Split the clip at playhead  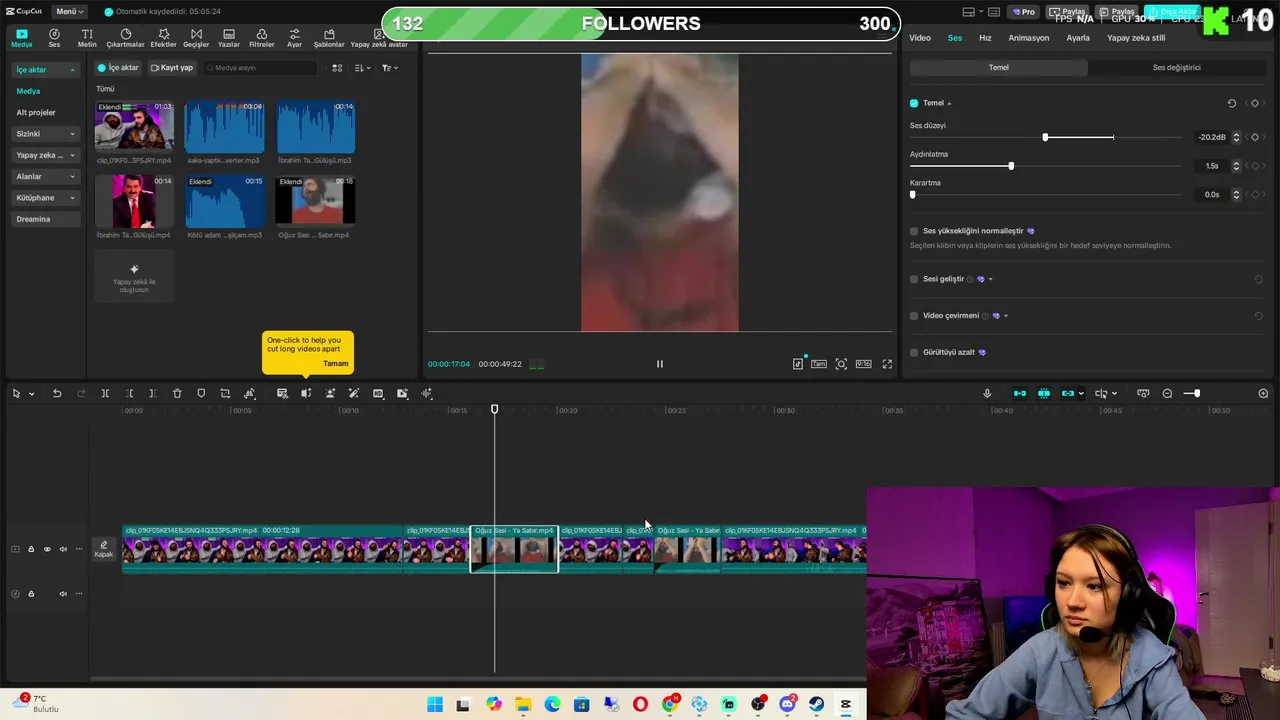pyautogui.click(x=105, y=393)
